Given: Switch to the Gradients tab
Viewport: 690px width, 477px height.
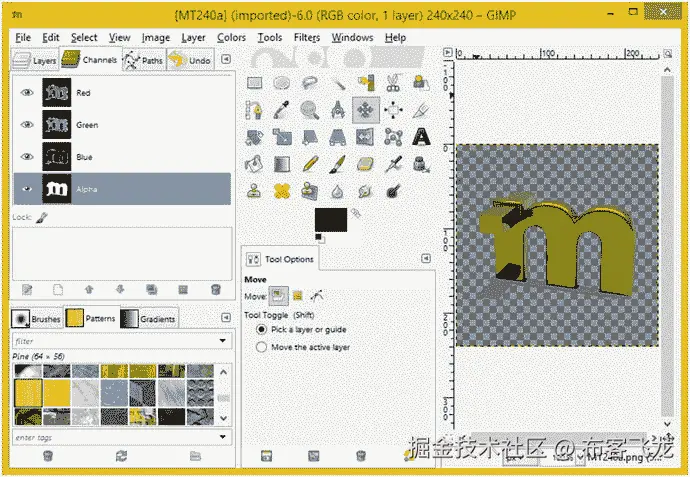Looking at the screenshot, I should tap(149, 319).
